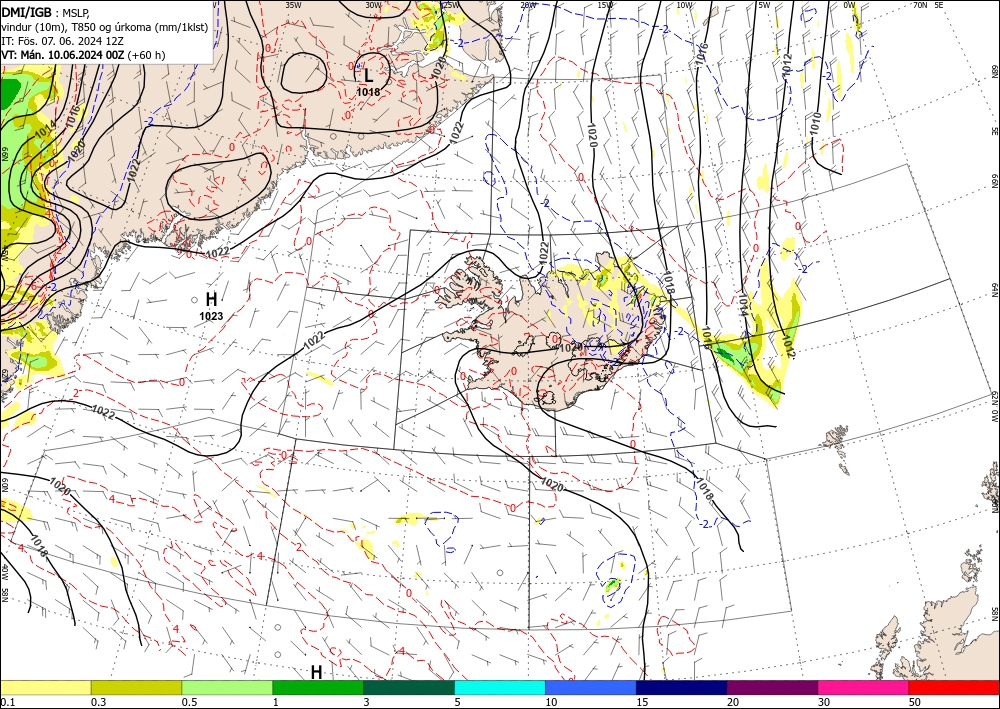Click the blue 10–15 mm legend swatch
The width and height of the screenshot is (1000, 709).
[x=591, y=687]
